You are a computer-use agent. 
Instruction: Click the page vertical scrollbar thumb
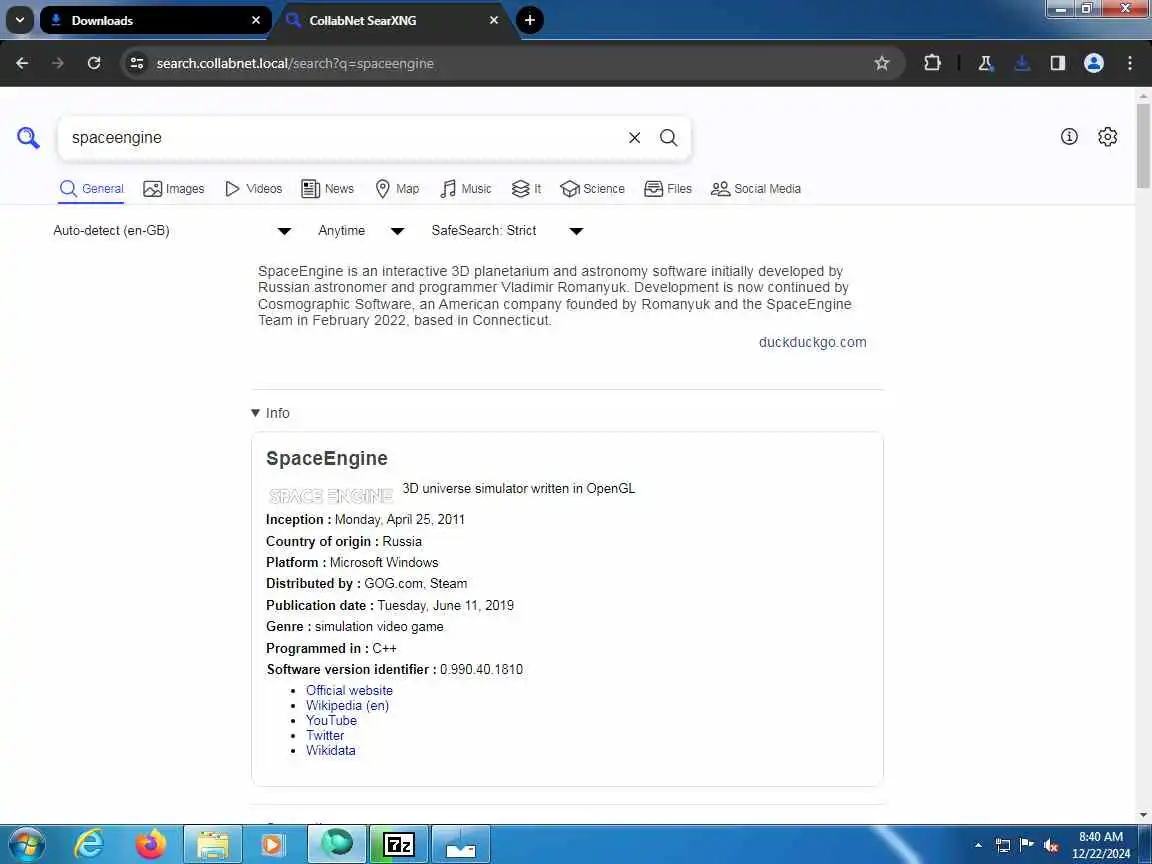click(1143, 145)
